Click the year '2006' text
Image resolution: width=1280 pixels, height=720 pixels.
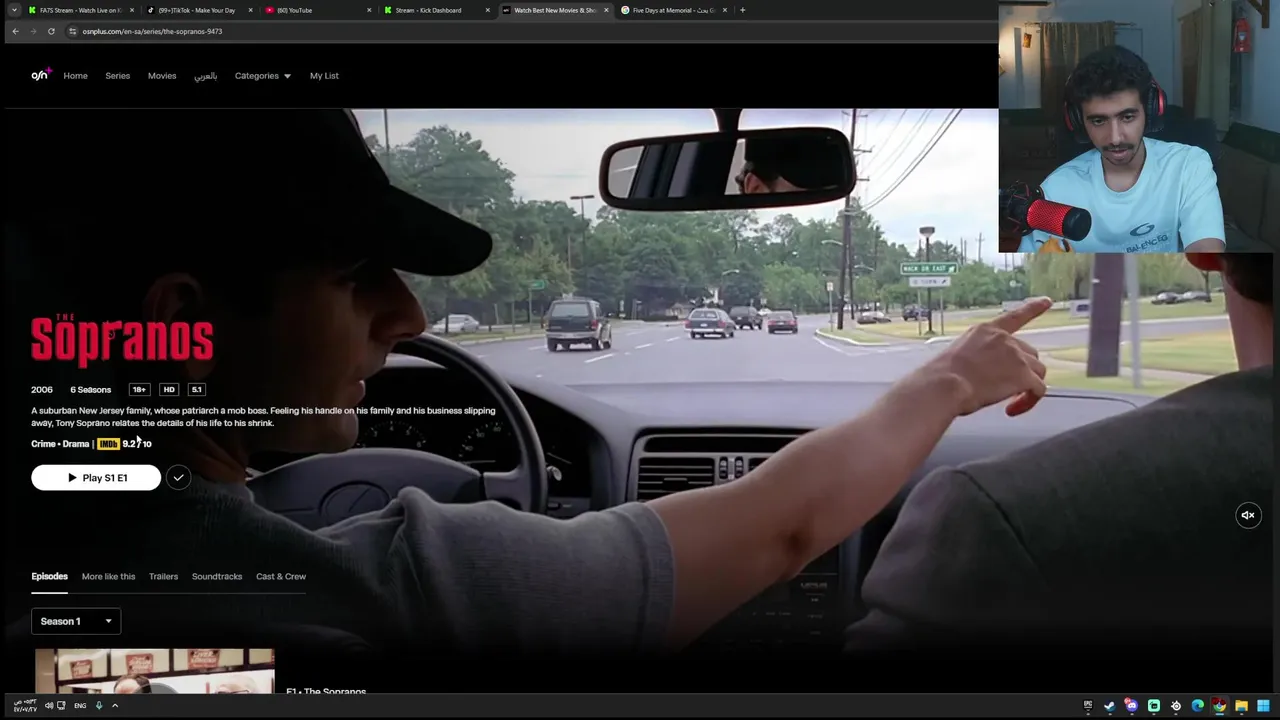coord(42,390)
